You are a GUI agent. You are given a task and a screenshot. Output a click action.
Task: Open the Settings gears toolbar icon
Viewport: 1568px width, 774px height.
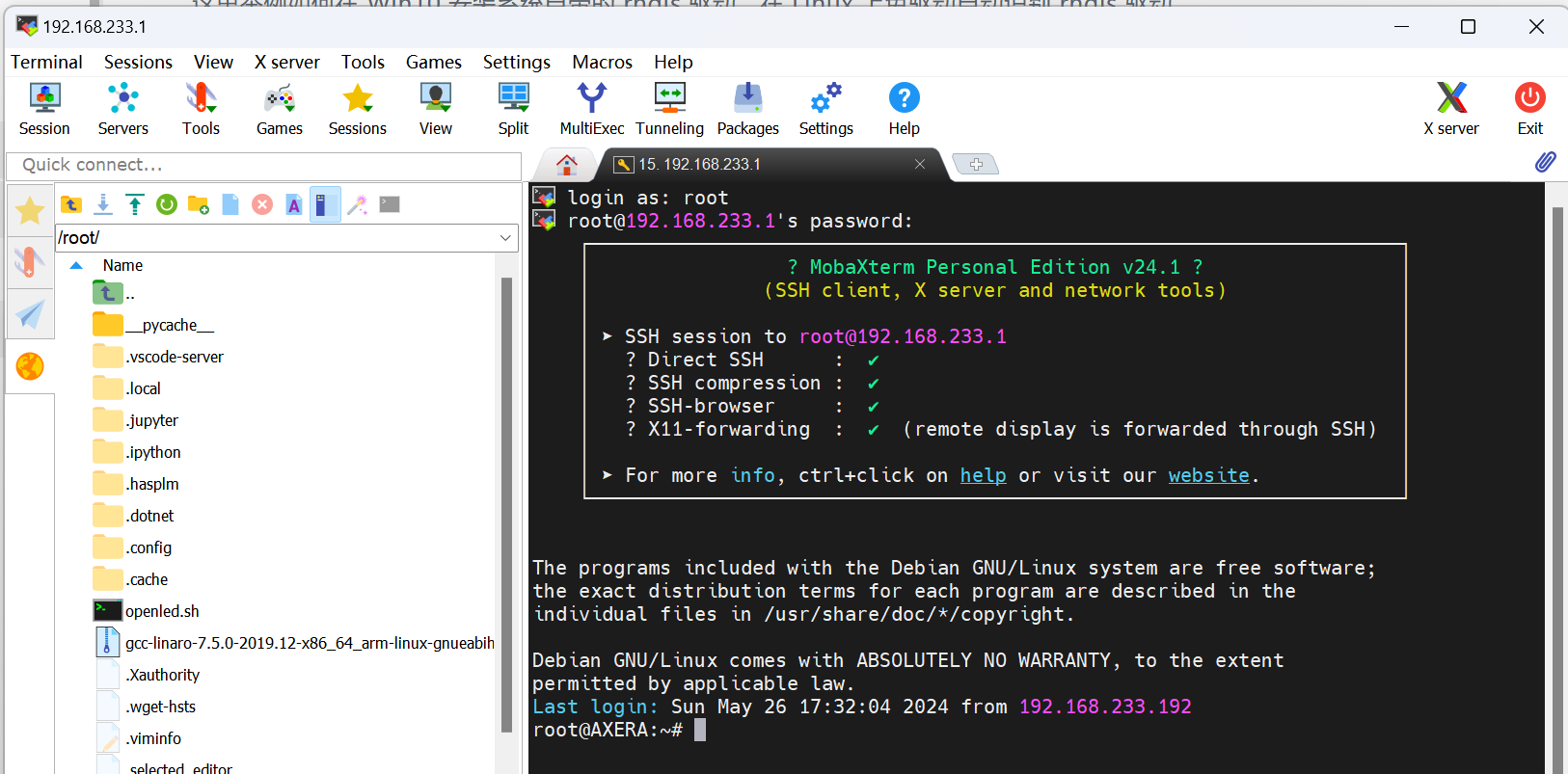coord(825,109)
